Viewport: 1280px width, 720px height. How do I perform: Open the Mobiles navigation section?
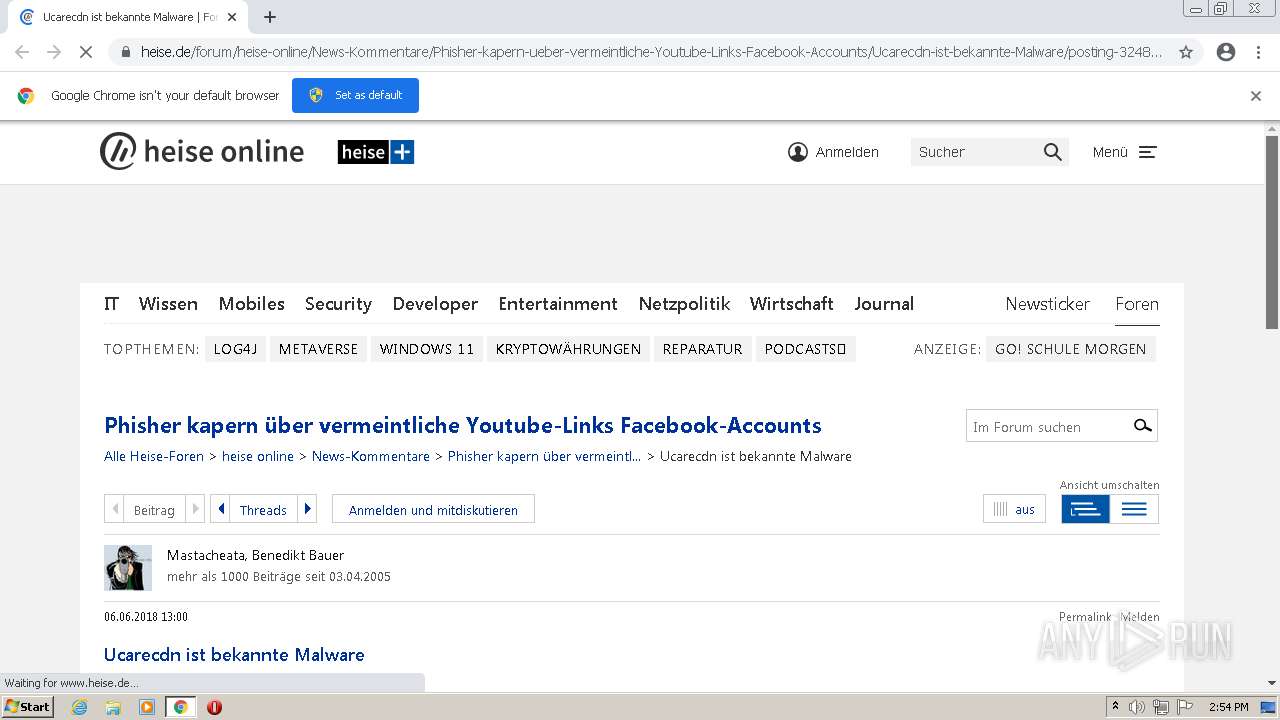[252, 304]
